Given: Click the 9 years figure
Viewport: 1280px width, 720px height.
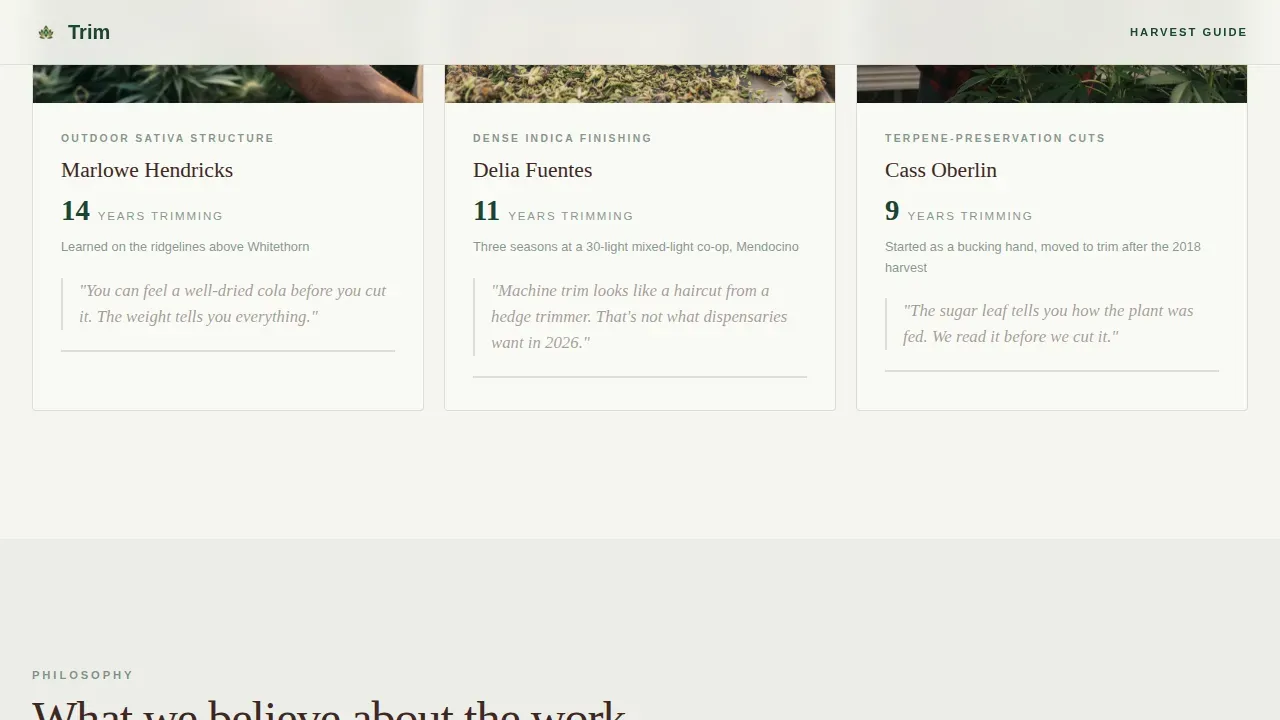Looking at the screenshot, I should coord(892,211).
